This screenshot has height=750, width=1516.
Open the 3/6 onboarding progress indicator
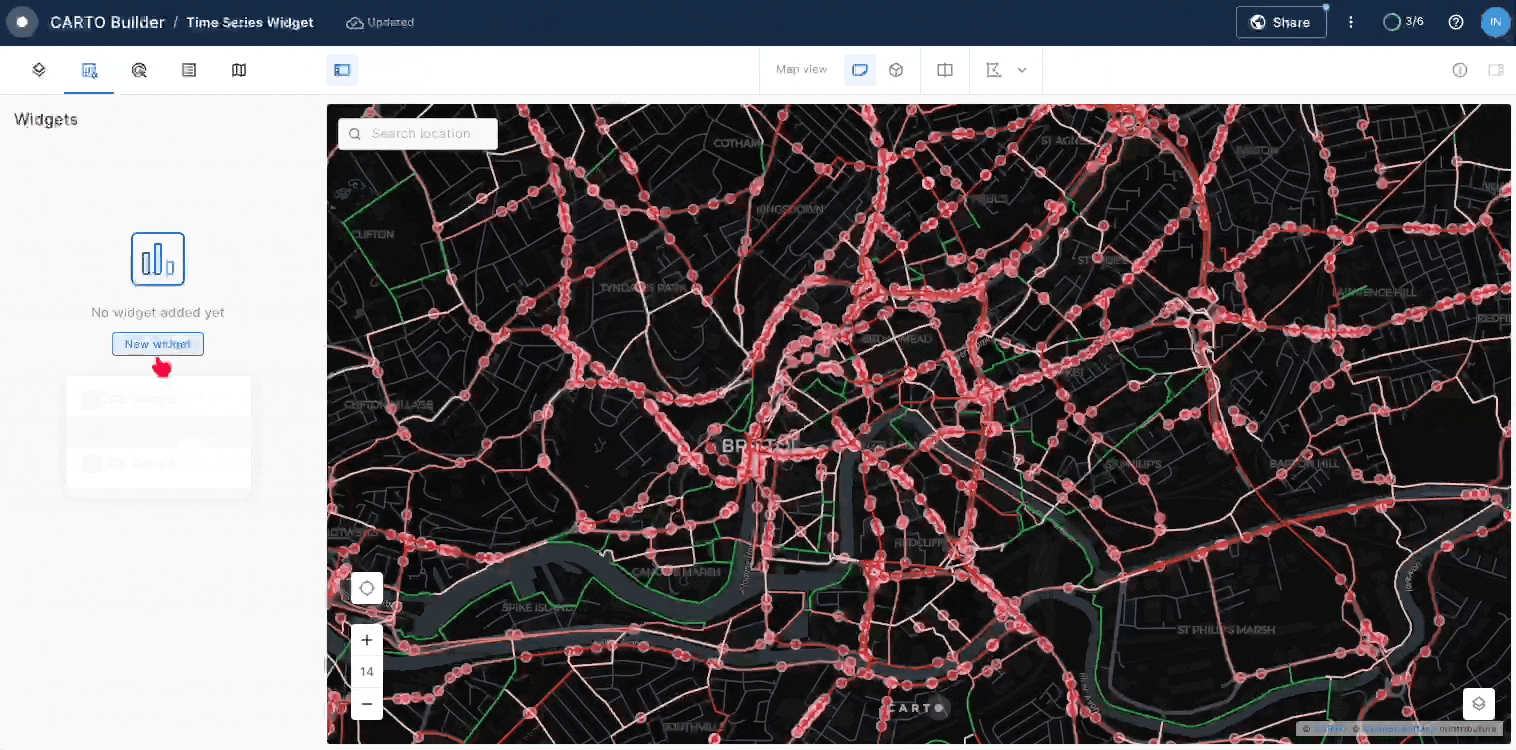point(1402,22)
